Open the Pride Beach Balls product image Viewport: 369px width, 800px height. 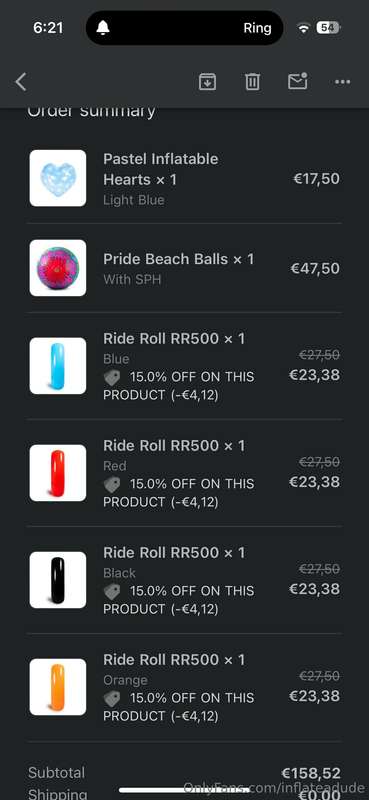pos(58,268)
